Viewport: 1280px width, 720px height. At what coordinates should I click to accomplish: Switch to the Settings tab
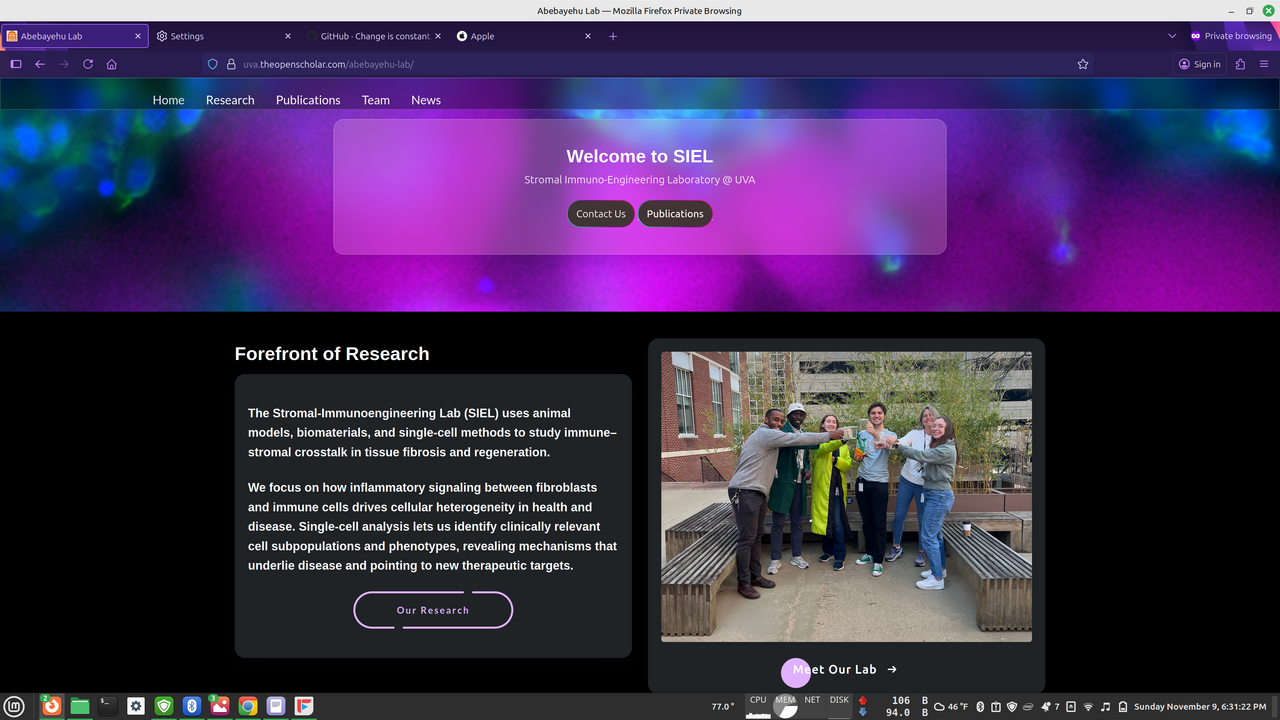coord(220,36)
